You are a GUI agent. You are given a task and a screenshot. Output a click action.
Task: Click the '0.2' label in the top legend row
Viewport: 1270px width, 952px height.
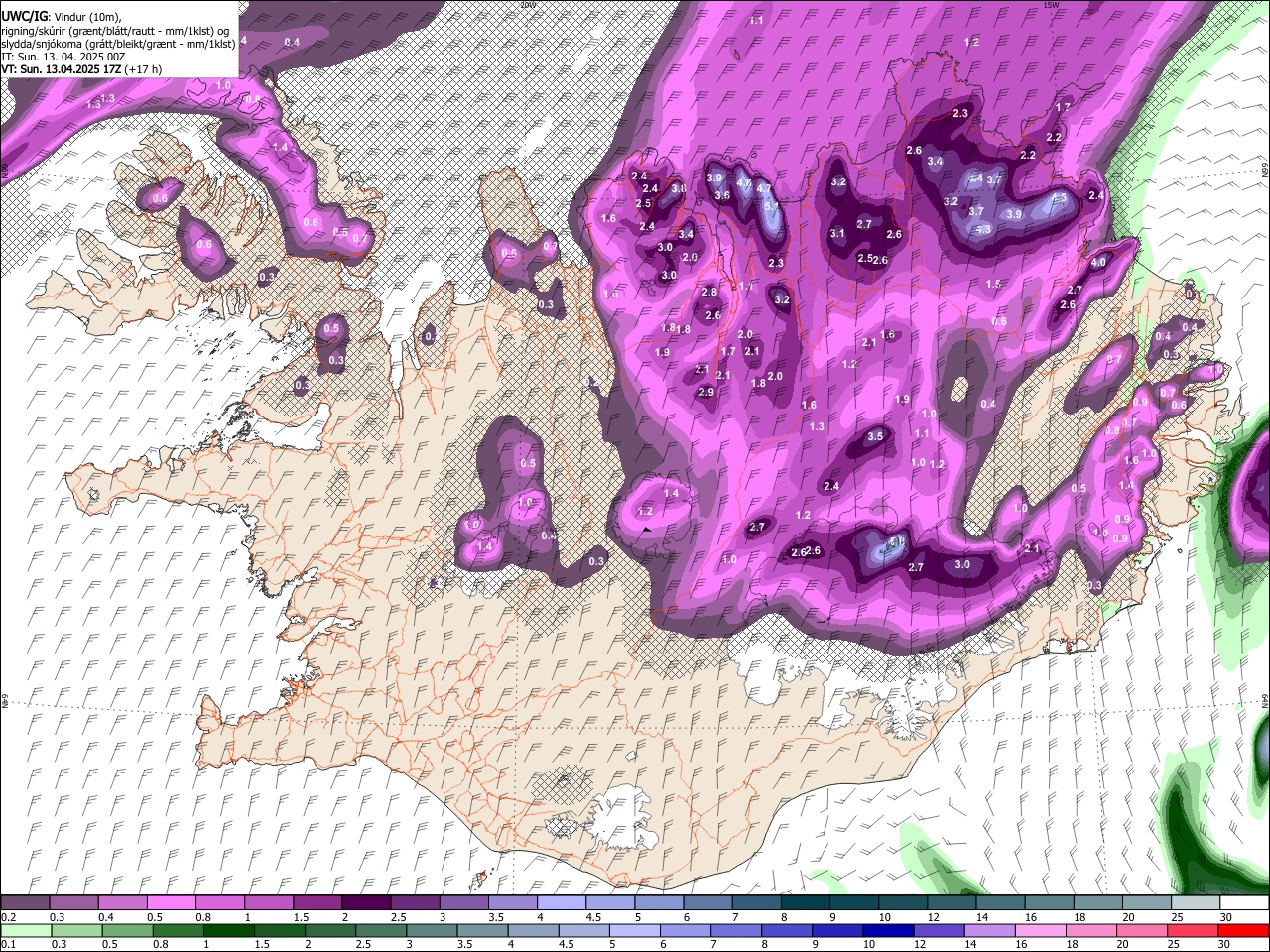coord(7,917)
